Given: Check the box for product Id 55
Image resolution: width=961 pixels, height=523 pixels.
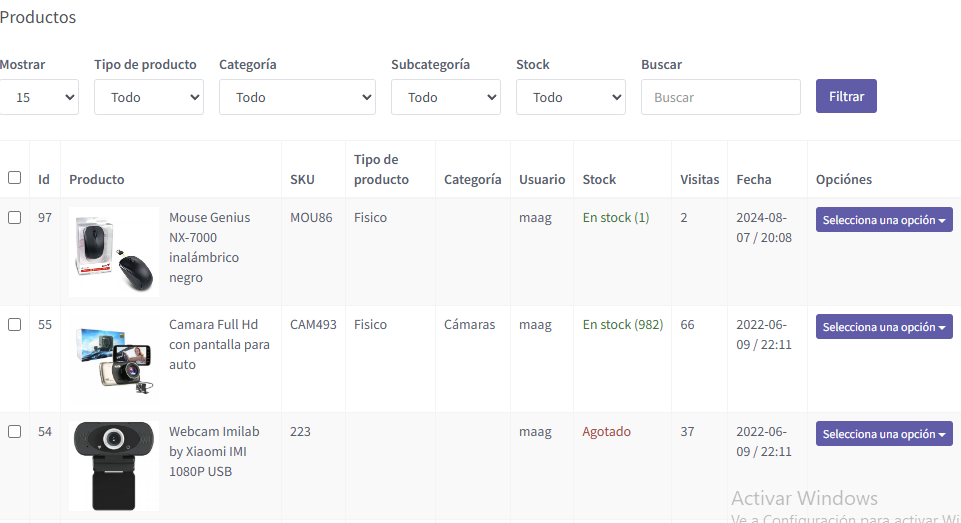Looking at the screenshot, I should [14, 325].
